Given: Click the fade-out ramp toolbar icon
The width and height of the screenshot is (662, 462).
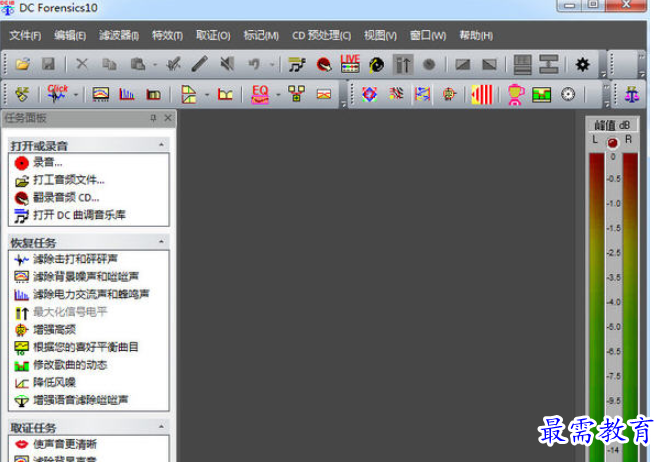Looking at the screenshot, I should coord(489,65).
